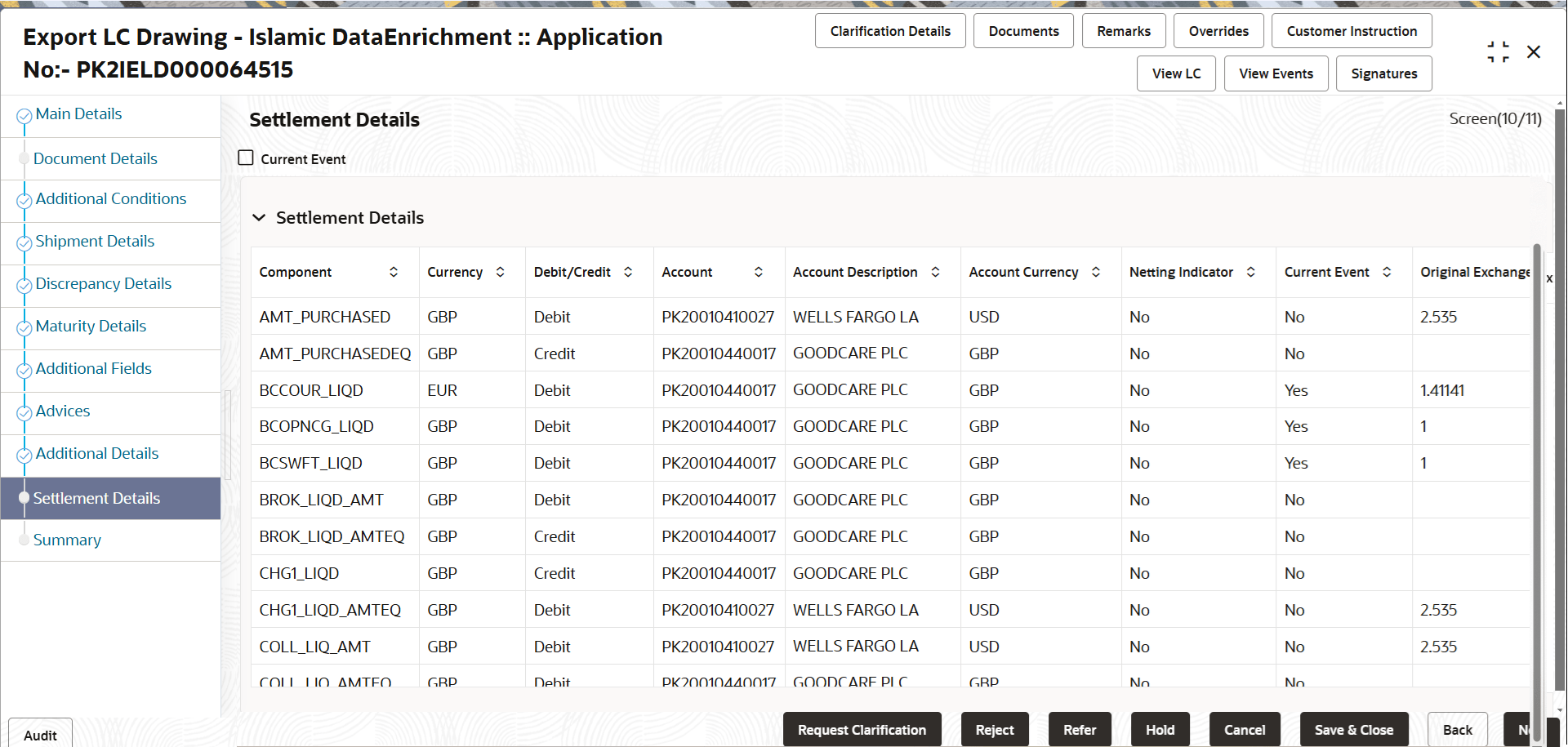Screen dimensions: 1568x747
Task: Open Clarification Details
Action: [x=890, y=30]
